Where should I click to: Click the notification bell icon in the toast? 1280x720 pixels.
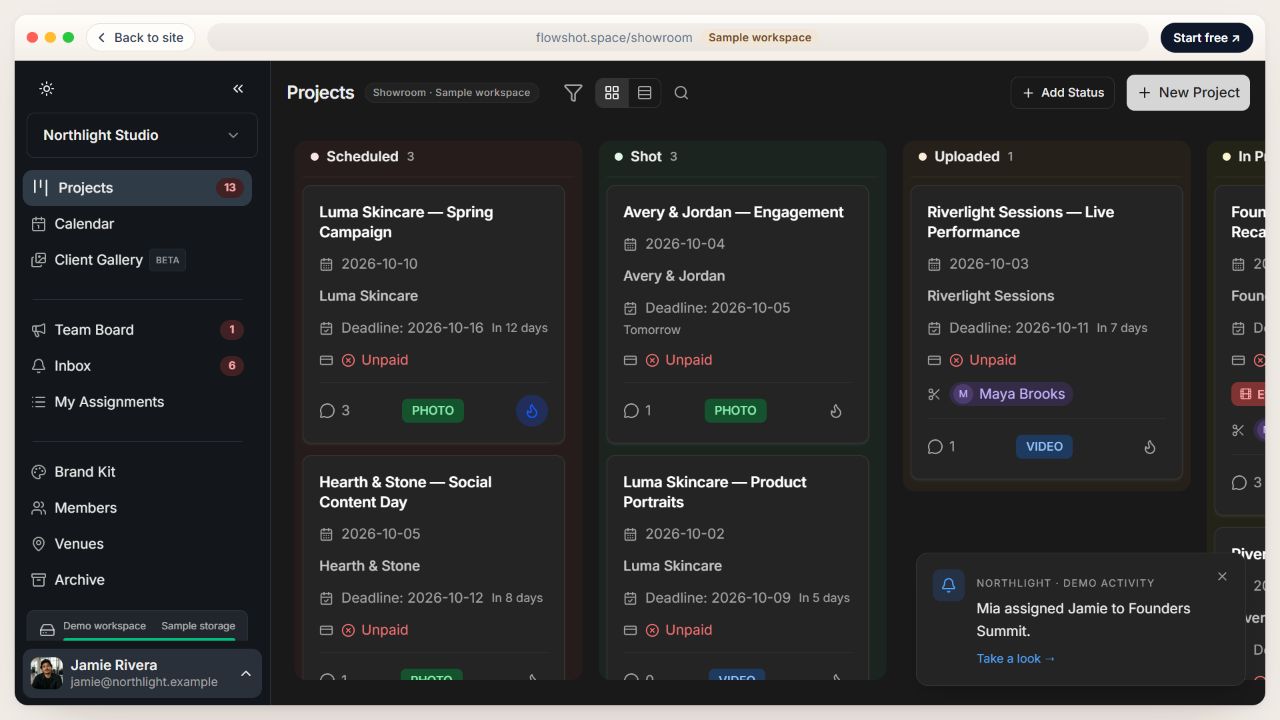coord(949,586)
